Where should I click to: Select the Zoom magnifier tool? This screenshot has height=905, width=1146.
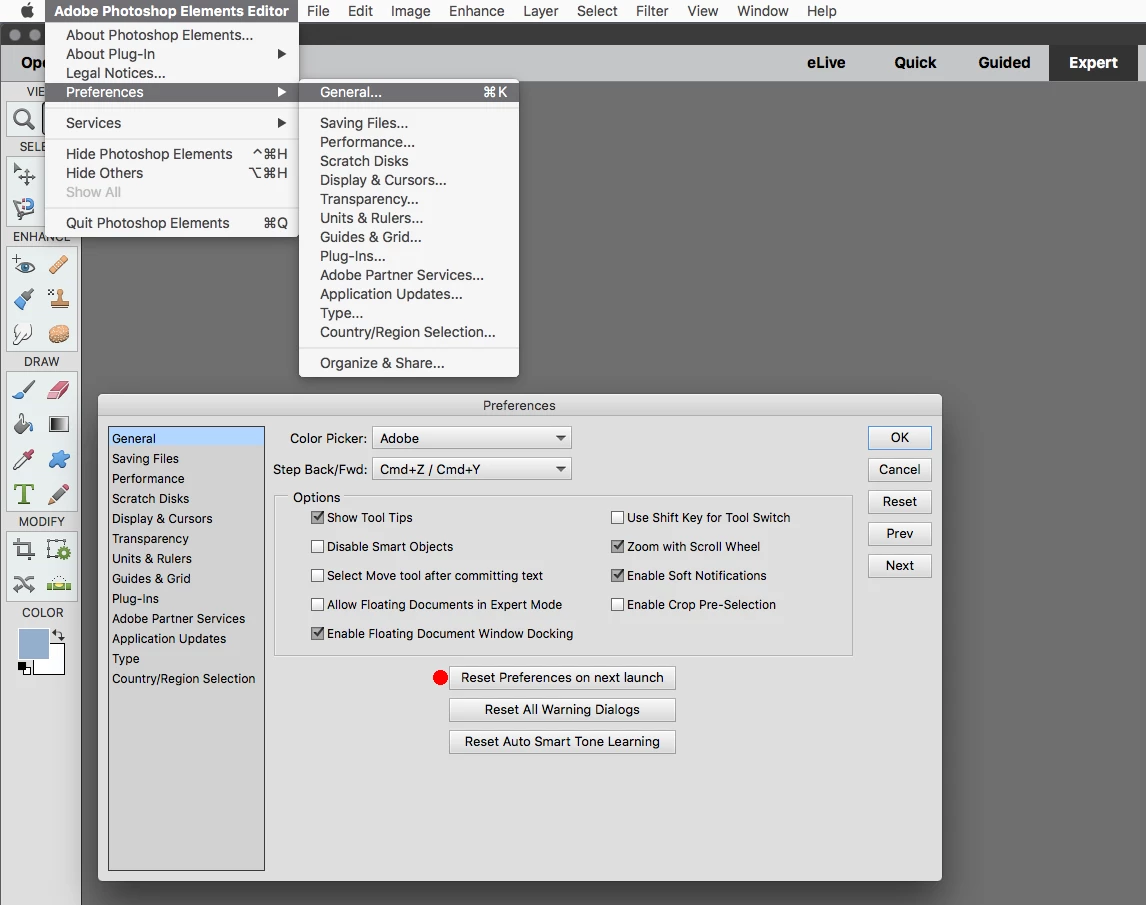pos(23,119)
